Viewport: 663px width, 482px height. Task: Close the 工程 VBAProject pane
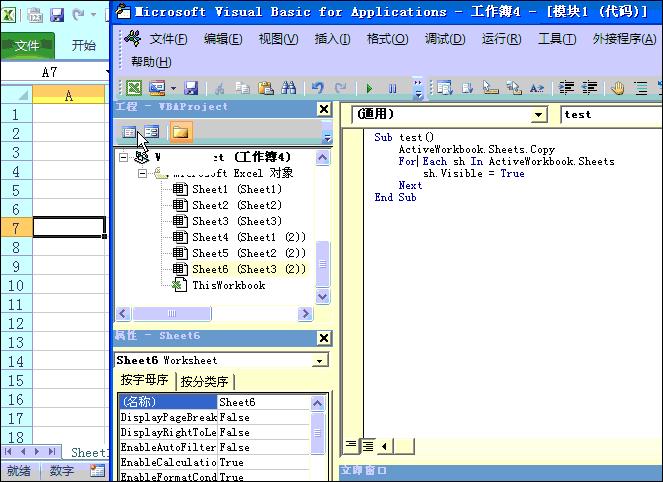(x=324, y=109)
